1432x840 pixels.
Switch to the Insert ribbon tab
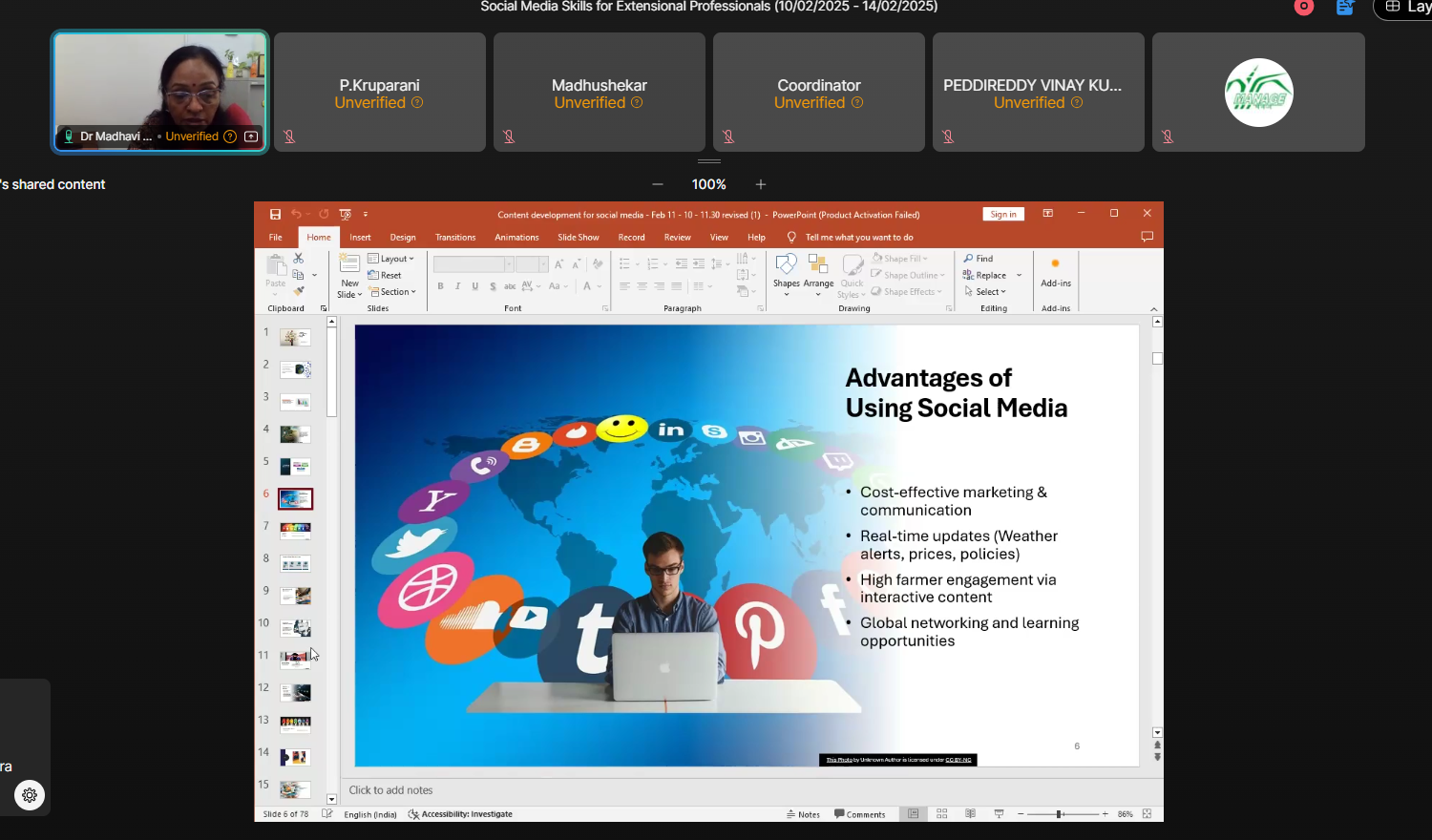pyautogui.click(x=360, y=237)
